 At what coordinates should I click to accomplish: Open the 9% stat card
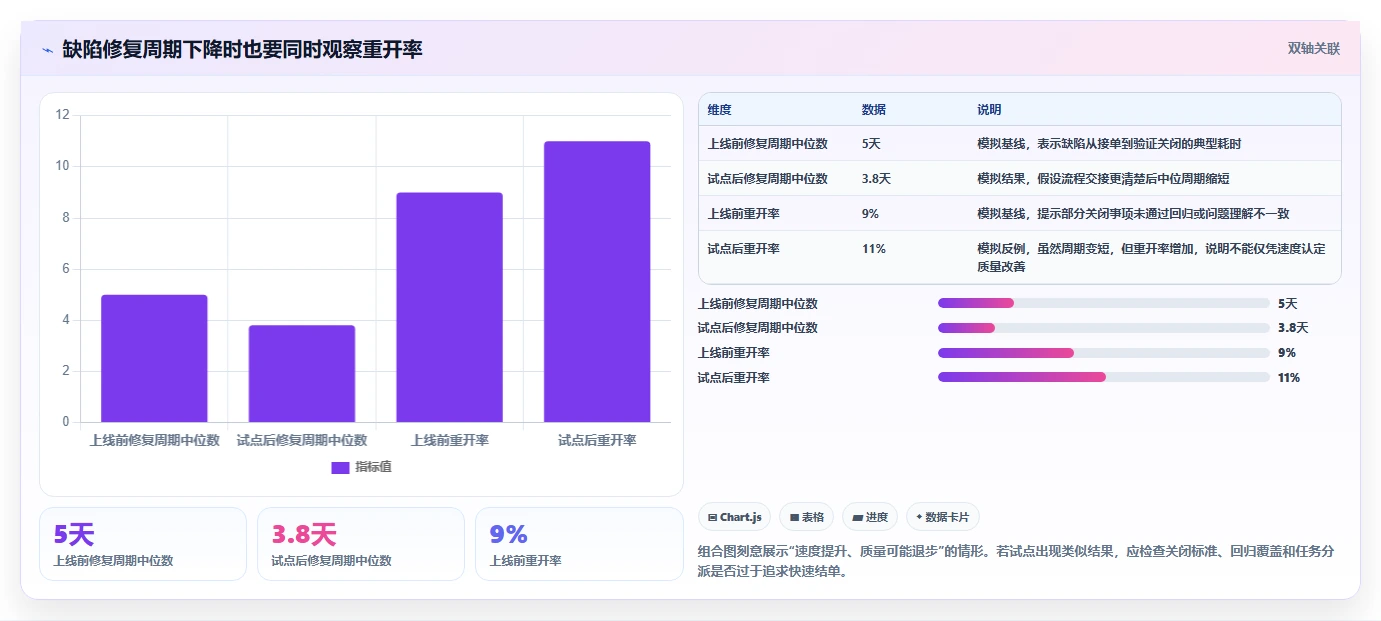[x=579, y=544]
